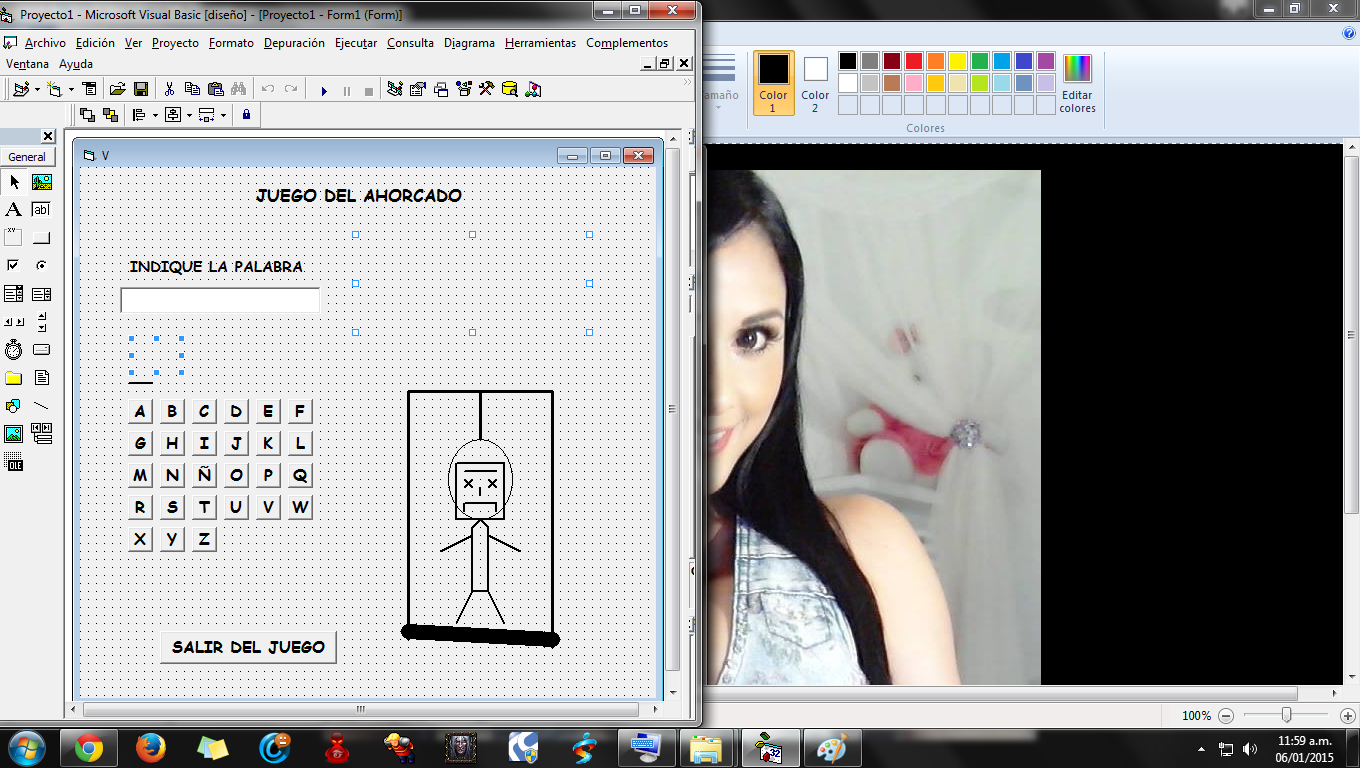Open the Depuración menu

(294, 43)
